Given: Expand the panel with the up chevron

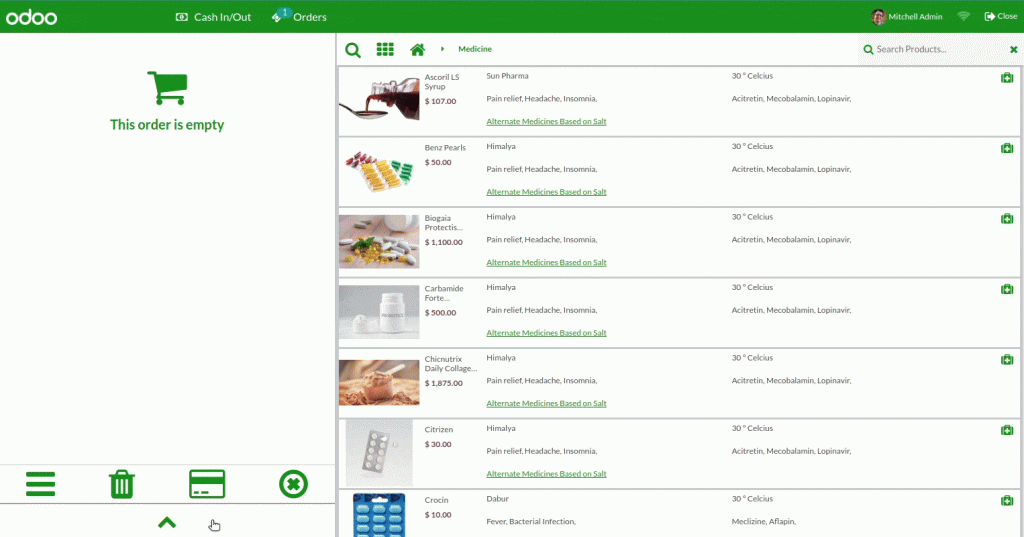Looking at the screenshot, I should (167, 523).
